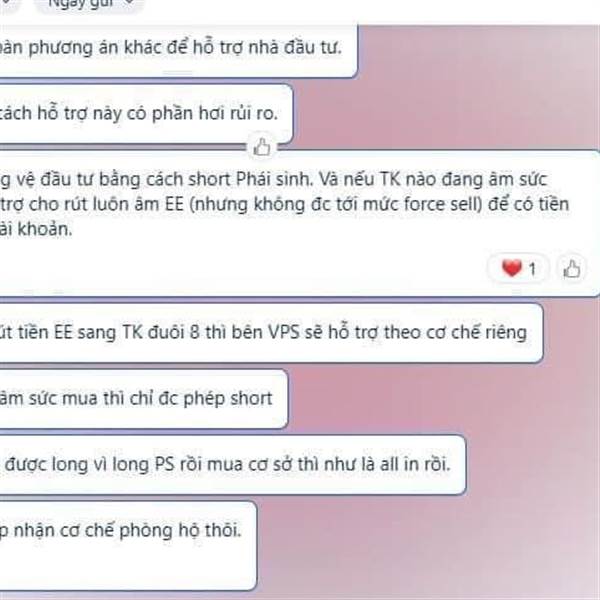Viewport: 600px width, 600px height.
Task: Click the words "tài khoản" ending the long message
Action: point(36,229)
